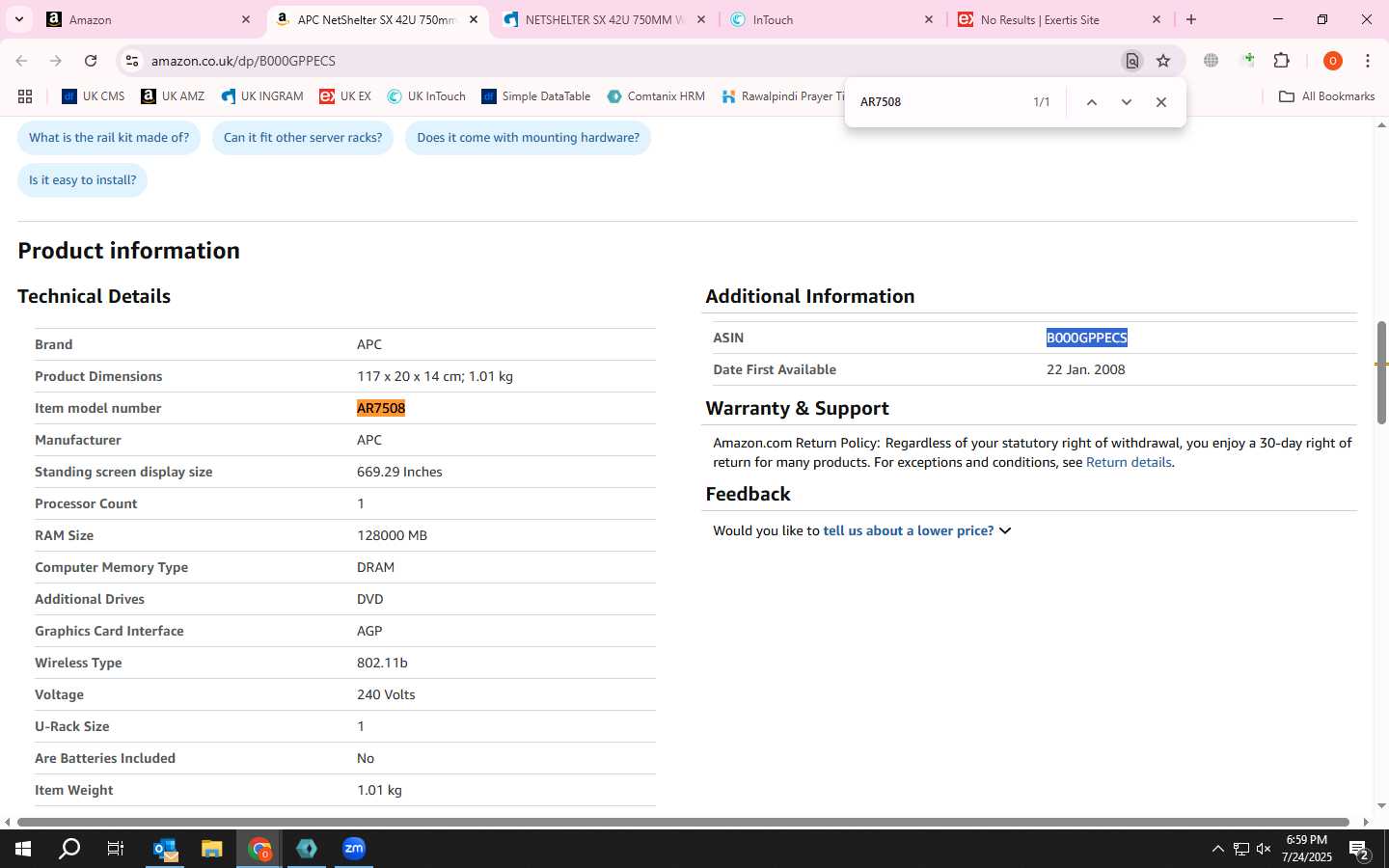
Task: Ask 'Is it easy to install?'
Action: point(82,180)
